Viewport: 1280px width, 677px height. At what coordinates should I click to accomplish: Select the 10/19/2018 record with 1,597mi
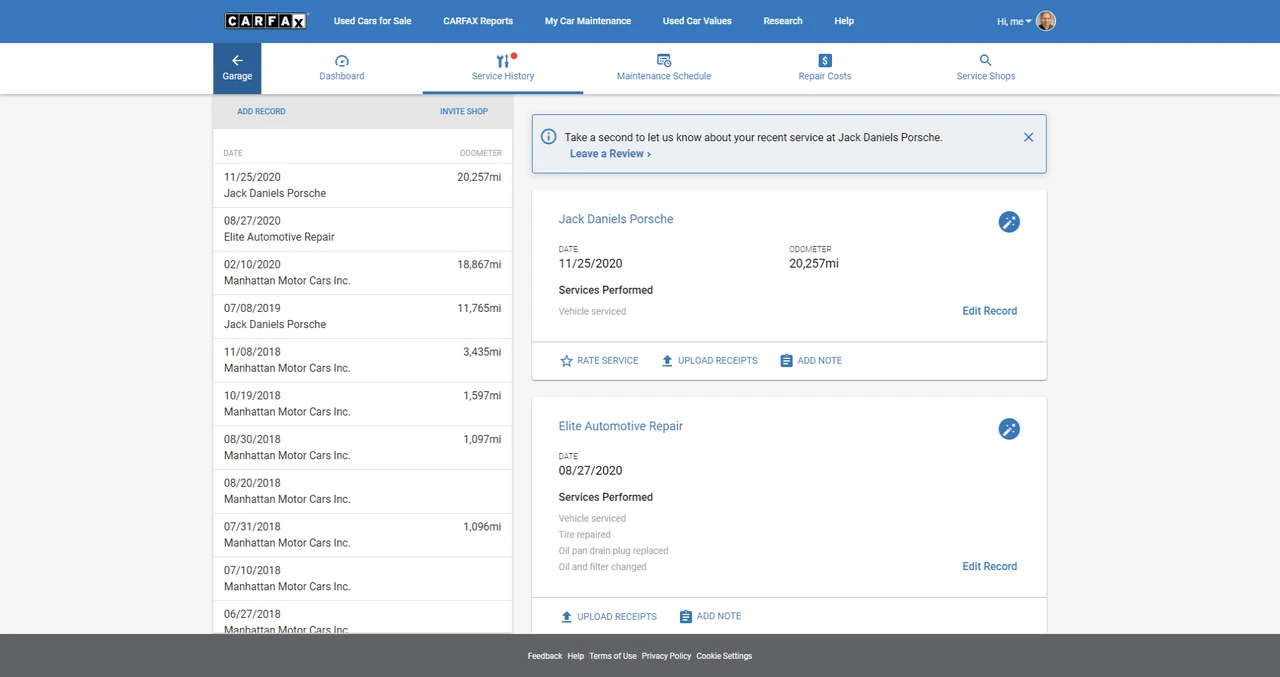[362, 404]
